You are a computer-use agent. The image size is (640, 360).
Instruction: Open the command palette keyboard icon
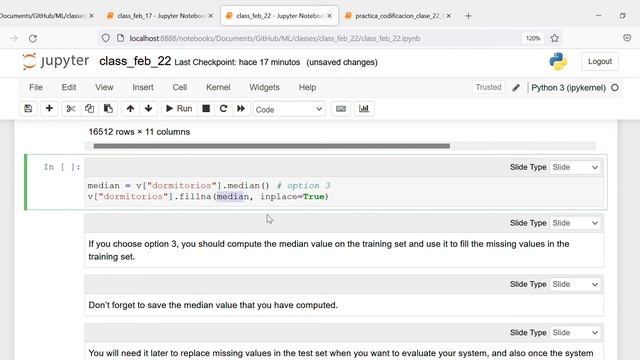pyautogui.click(x=341, y=109)
